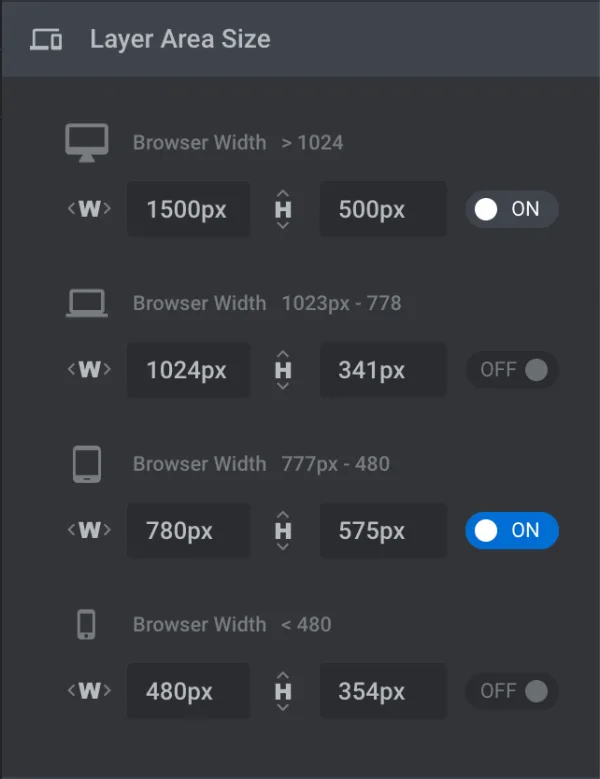Enable the laptop size toggle
The image size is (600, 779).
pos(511,370)
